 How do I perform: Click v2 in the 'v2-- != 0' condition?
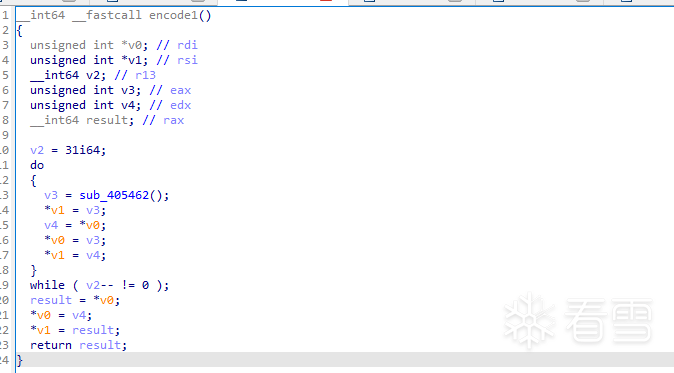pos(93,285)
